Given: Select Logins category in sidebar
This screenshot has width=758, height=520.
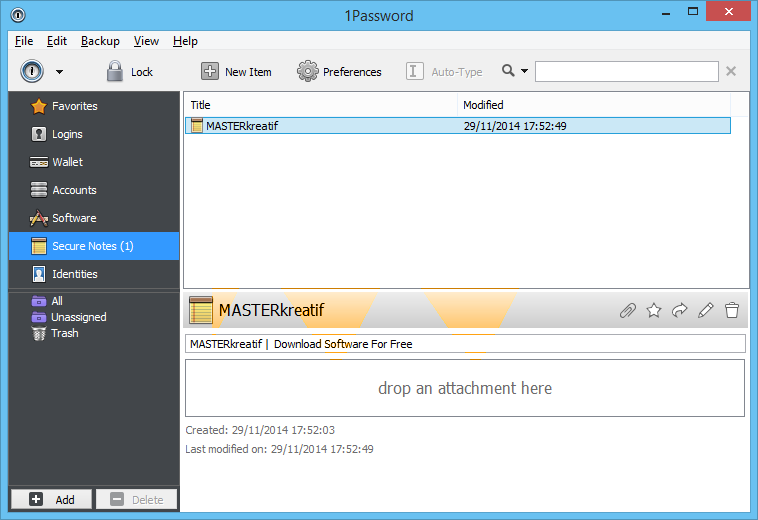Looking at the screenshot, I should coord(94,134).
